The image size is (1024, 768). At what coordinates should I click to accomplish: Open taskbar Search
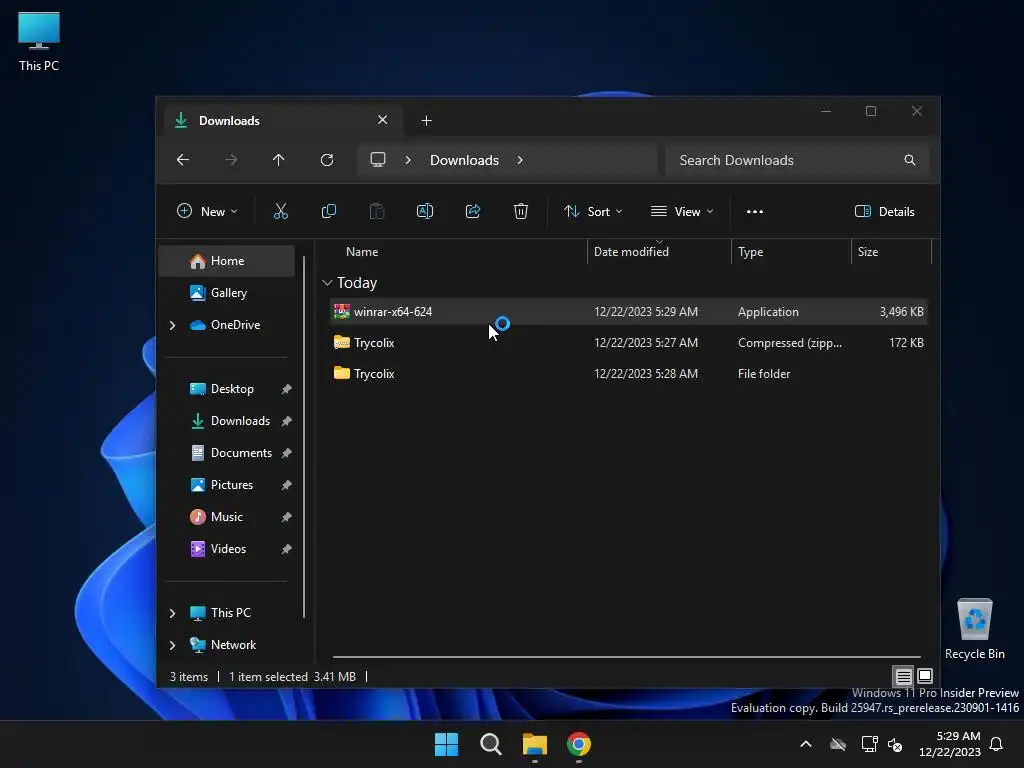(490, 744)
